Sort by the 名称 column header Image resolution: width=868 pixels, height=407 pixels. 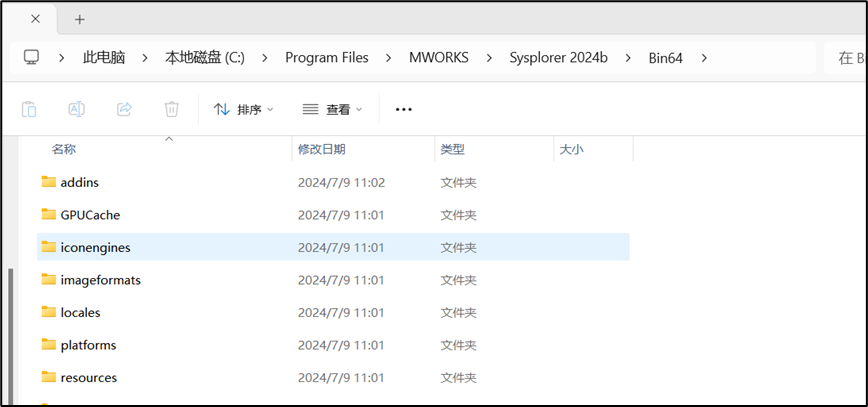[64, 149]
